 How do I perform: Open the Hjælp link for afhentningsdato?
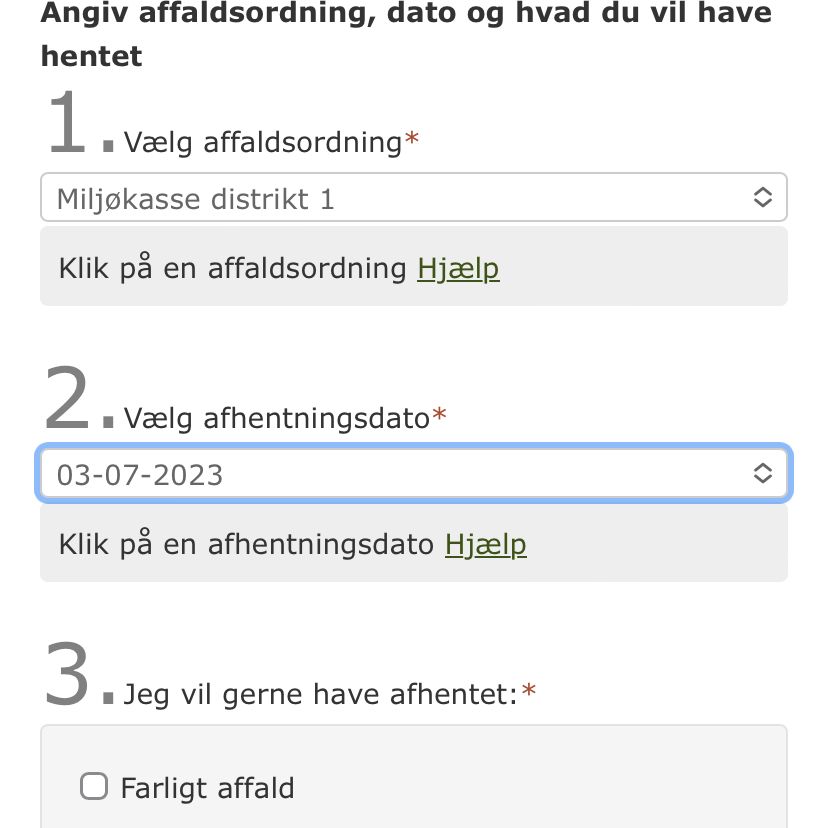[x=485, y=544]
